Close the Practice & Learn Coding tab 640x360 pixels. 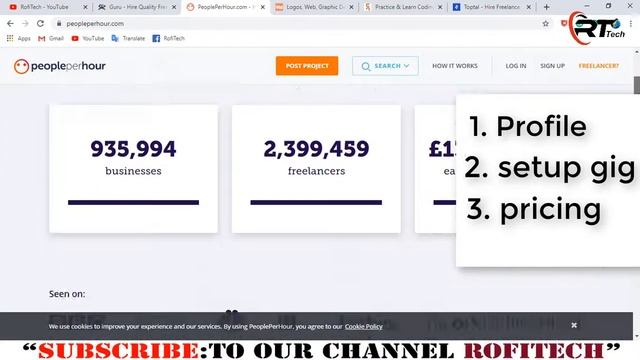tap(440, 7)
